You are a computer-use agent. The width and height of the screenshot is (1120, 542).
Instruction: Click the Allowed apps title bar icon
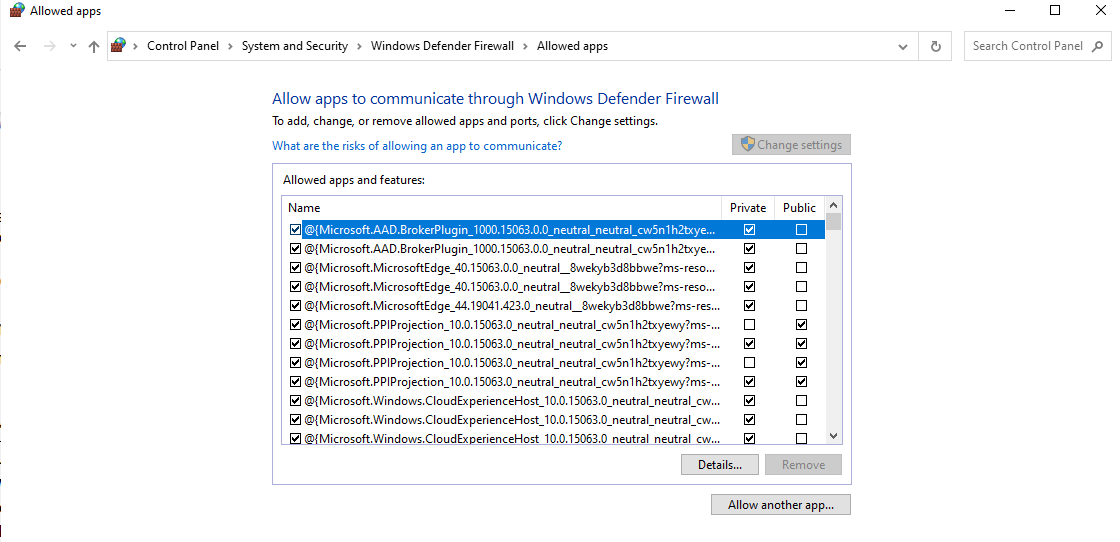click(x=16, y=11)
